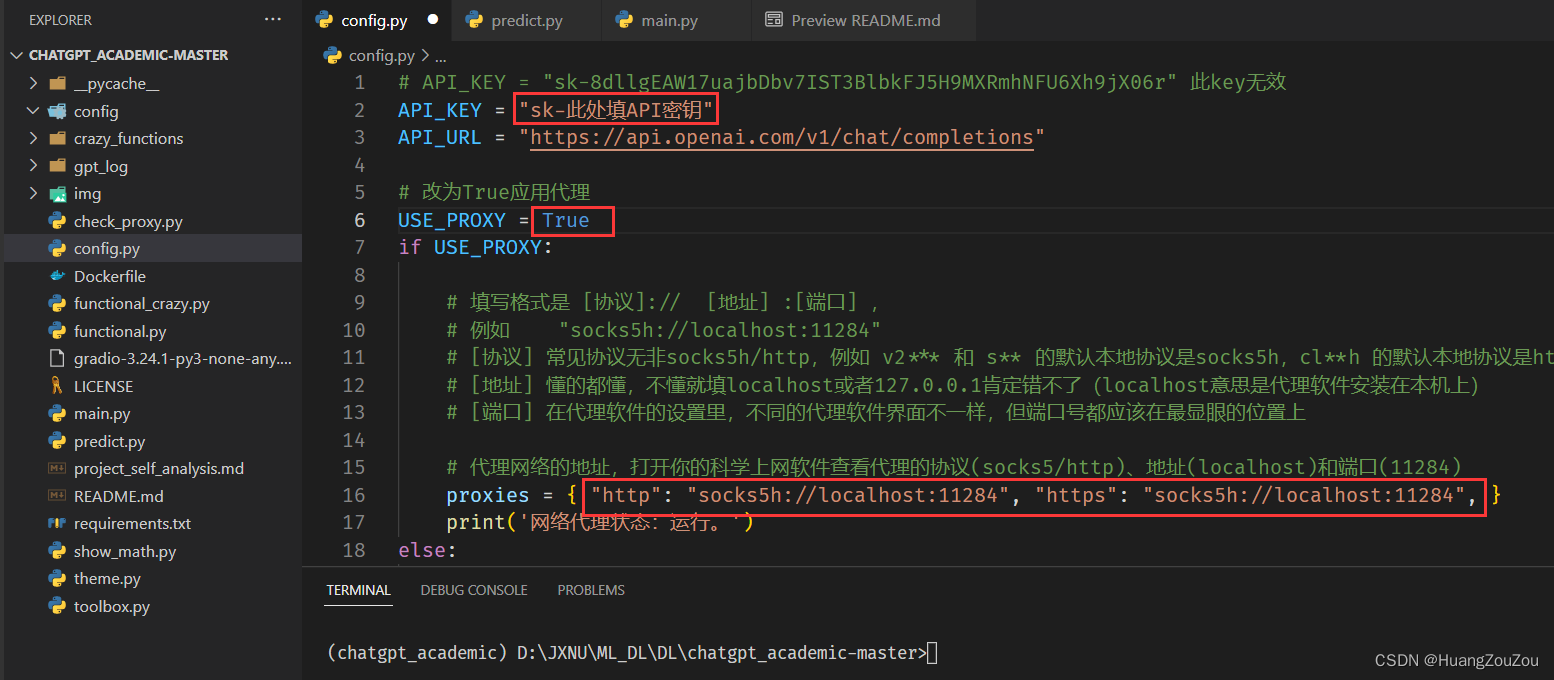Click the terminal command prompt line

(632, 653)
